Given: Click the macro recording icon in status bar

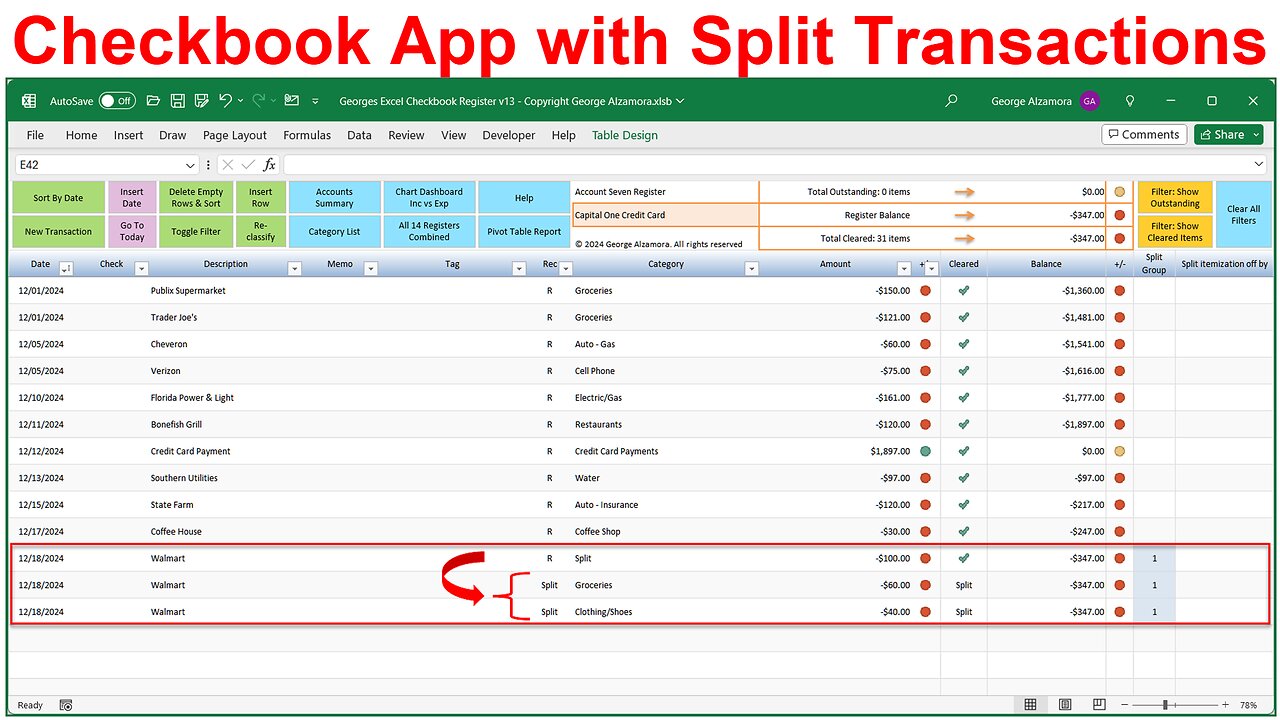Looking at the screenshot, I should (66, 705).
